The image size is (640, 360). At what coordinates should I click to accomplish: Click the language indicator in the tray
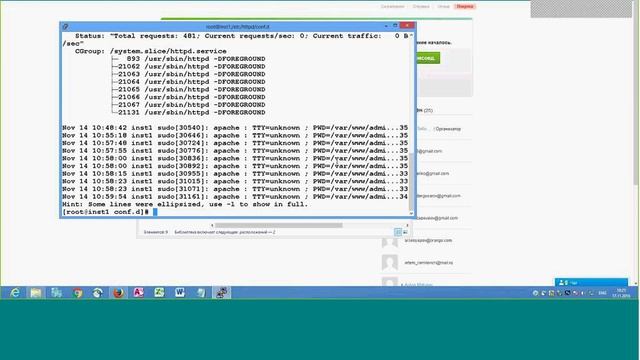(602, 293)
